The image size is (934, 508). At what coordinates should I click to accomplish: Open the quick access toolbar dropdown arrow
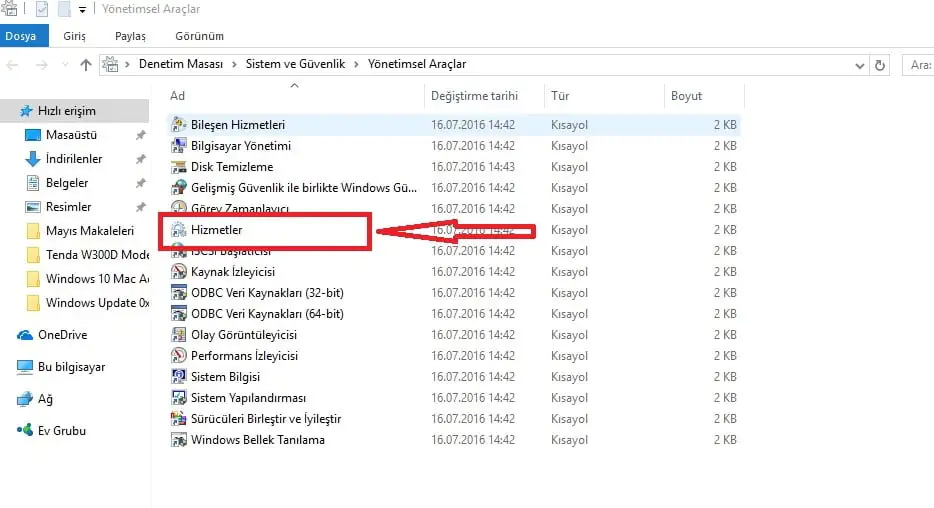tap(82, 10)
